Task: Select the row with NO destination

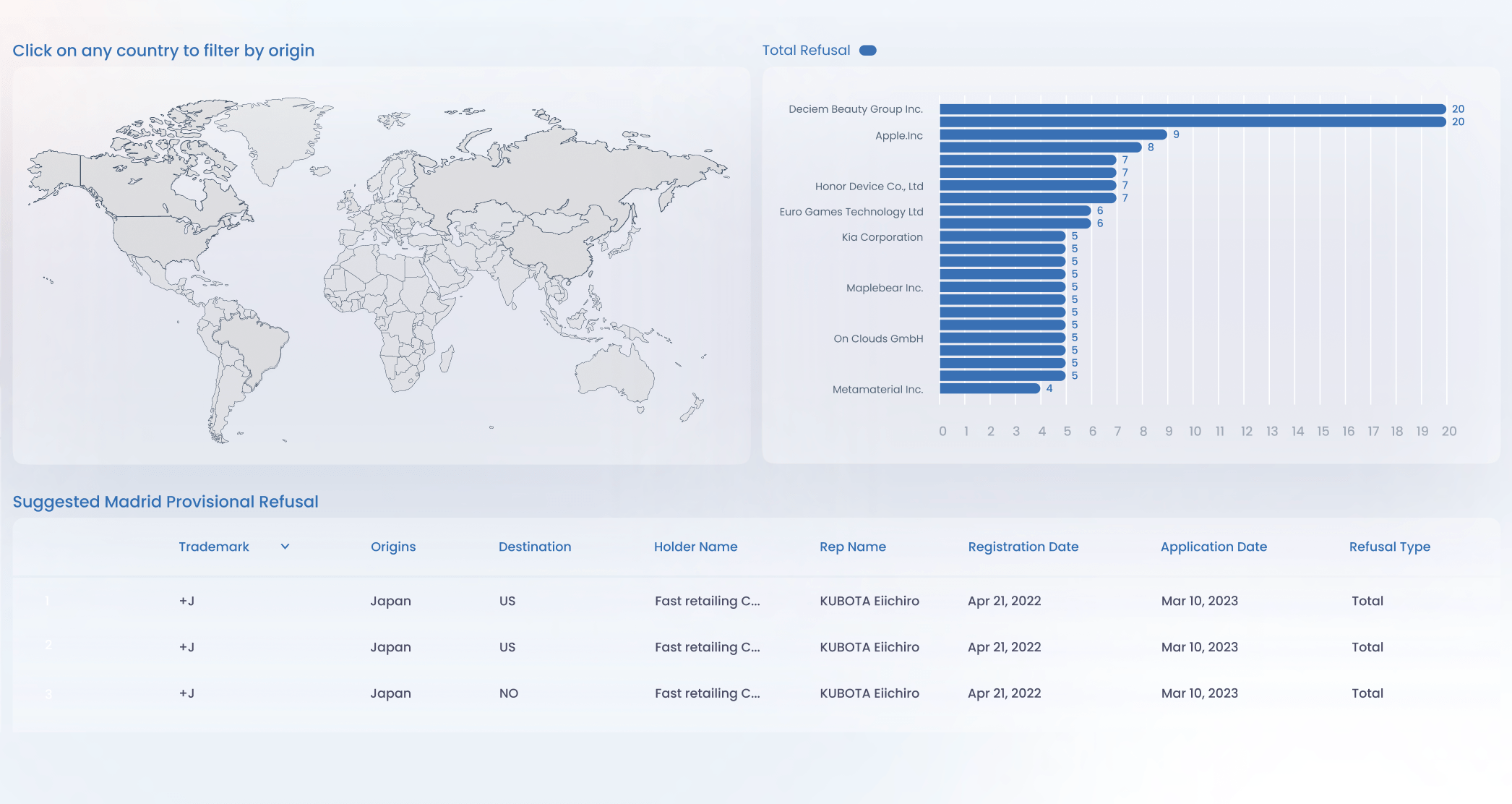Action: 508,693
